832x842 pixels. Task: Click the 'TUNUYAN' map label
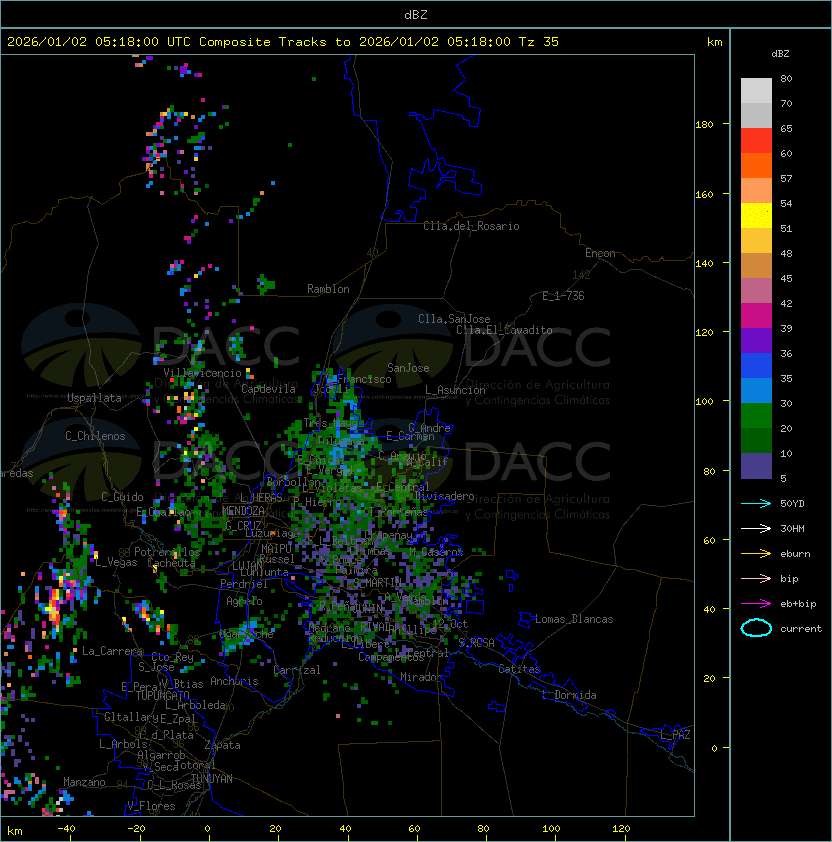click(212, 779)
